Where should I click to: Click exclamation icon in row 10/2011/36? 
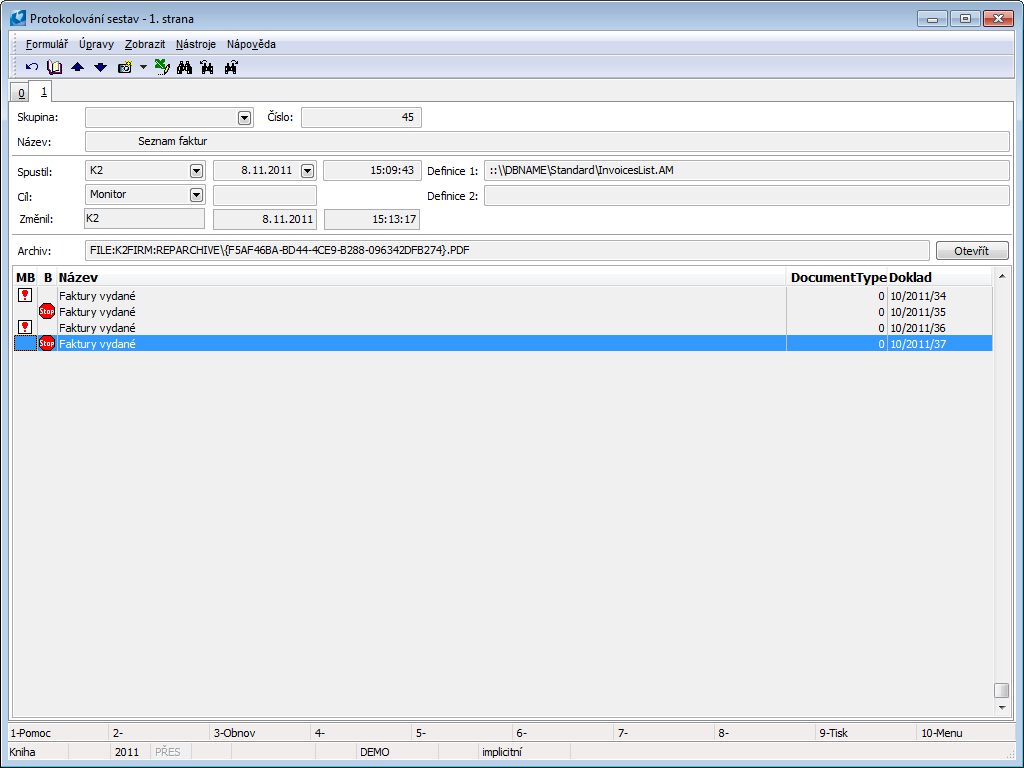(x=25, y=327)
